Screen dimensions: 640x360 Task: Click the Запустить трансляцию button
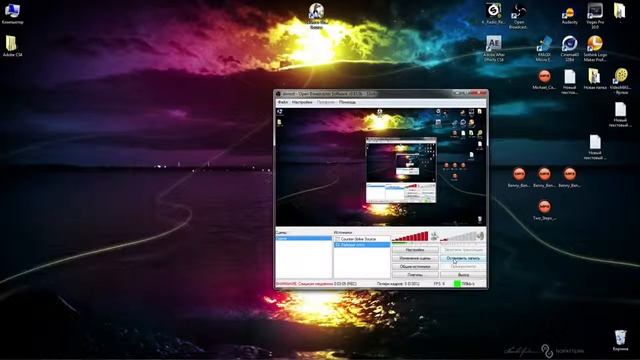click(463, 250)
